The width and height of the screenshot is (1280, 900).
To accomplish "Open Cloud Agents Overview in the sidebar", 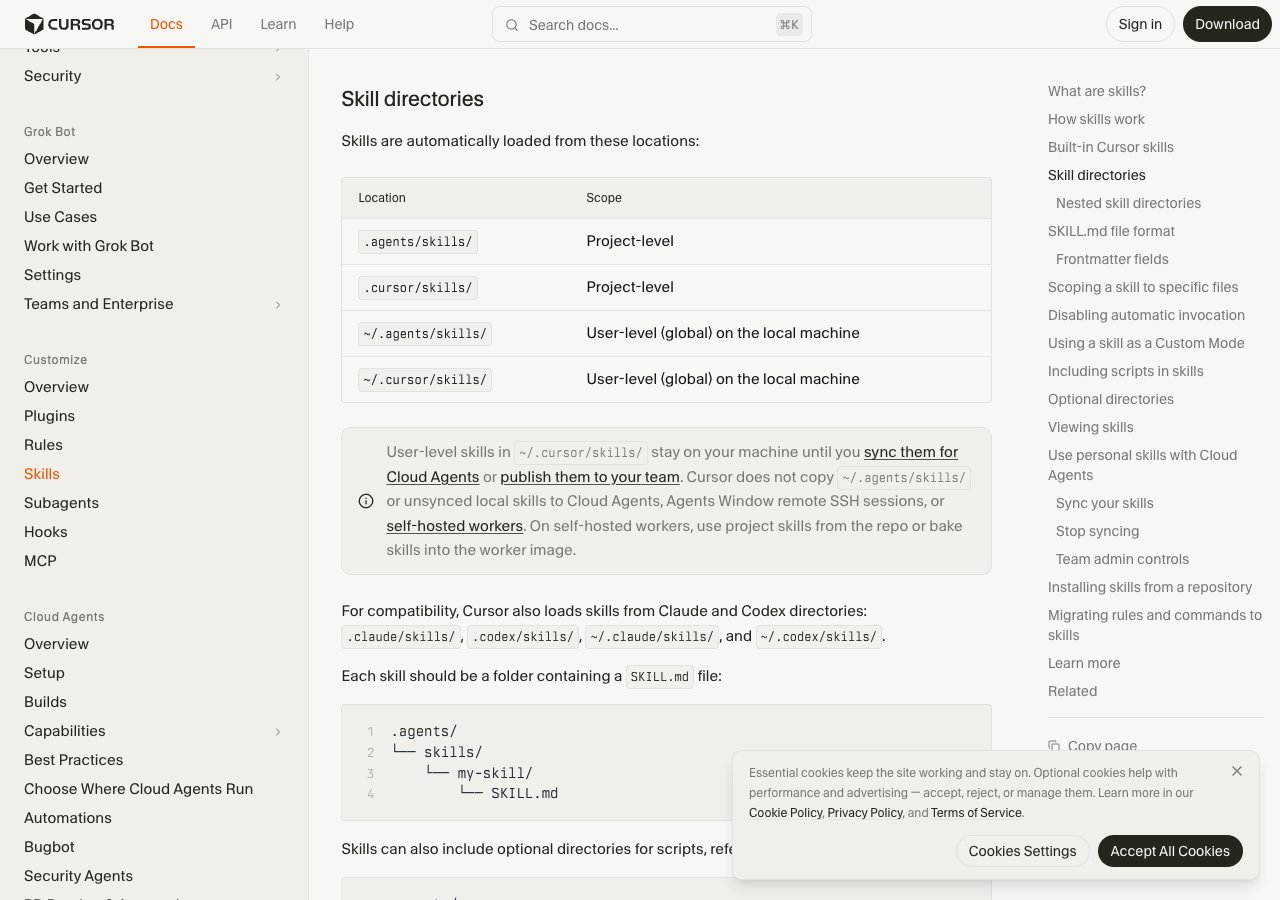I will 56,644.
